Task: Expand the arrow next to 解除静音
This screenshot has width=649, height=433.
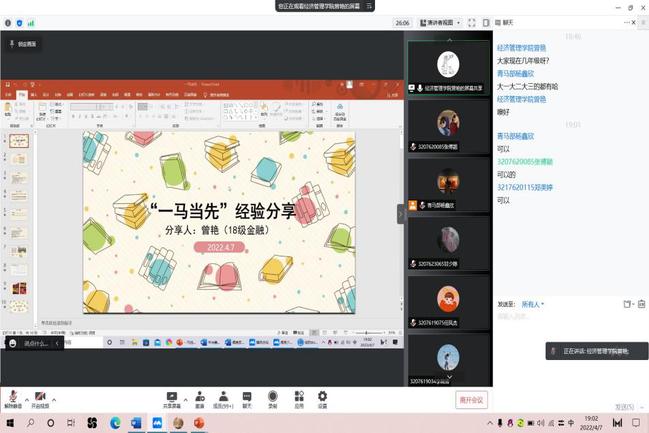Action: [26, 397]
